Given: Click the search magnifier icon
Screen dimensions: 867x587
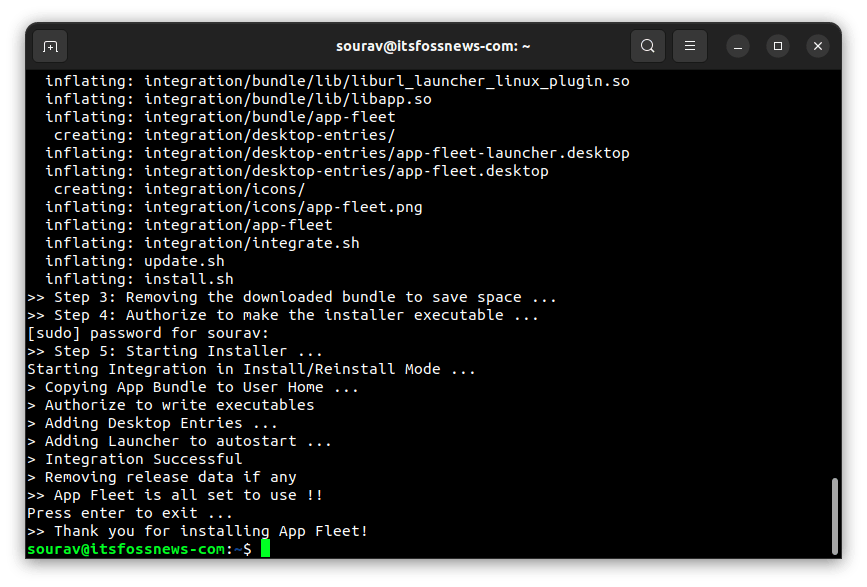Looking at the screenshot, I should (648, 46).
